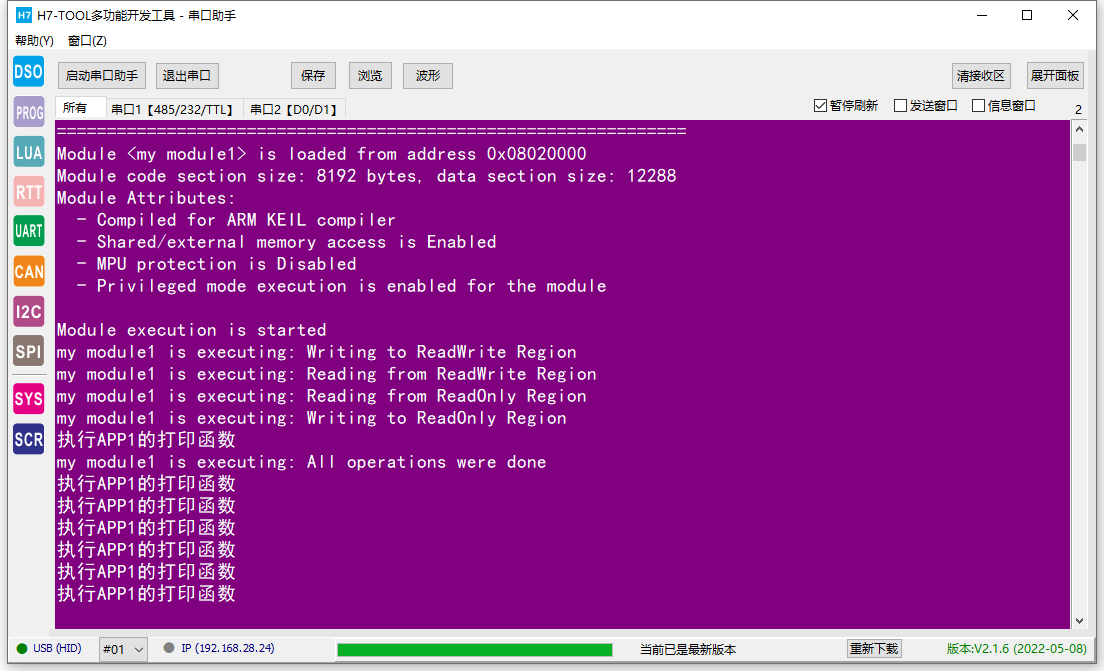Click the 保存 button
The height and width of the screenshot is (671, 1104).
coord(313,75)
